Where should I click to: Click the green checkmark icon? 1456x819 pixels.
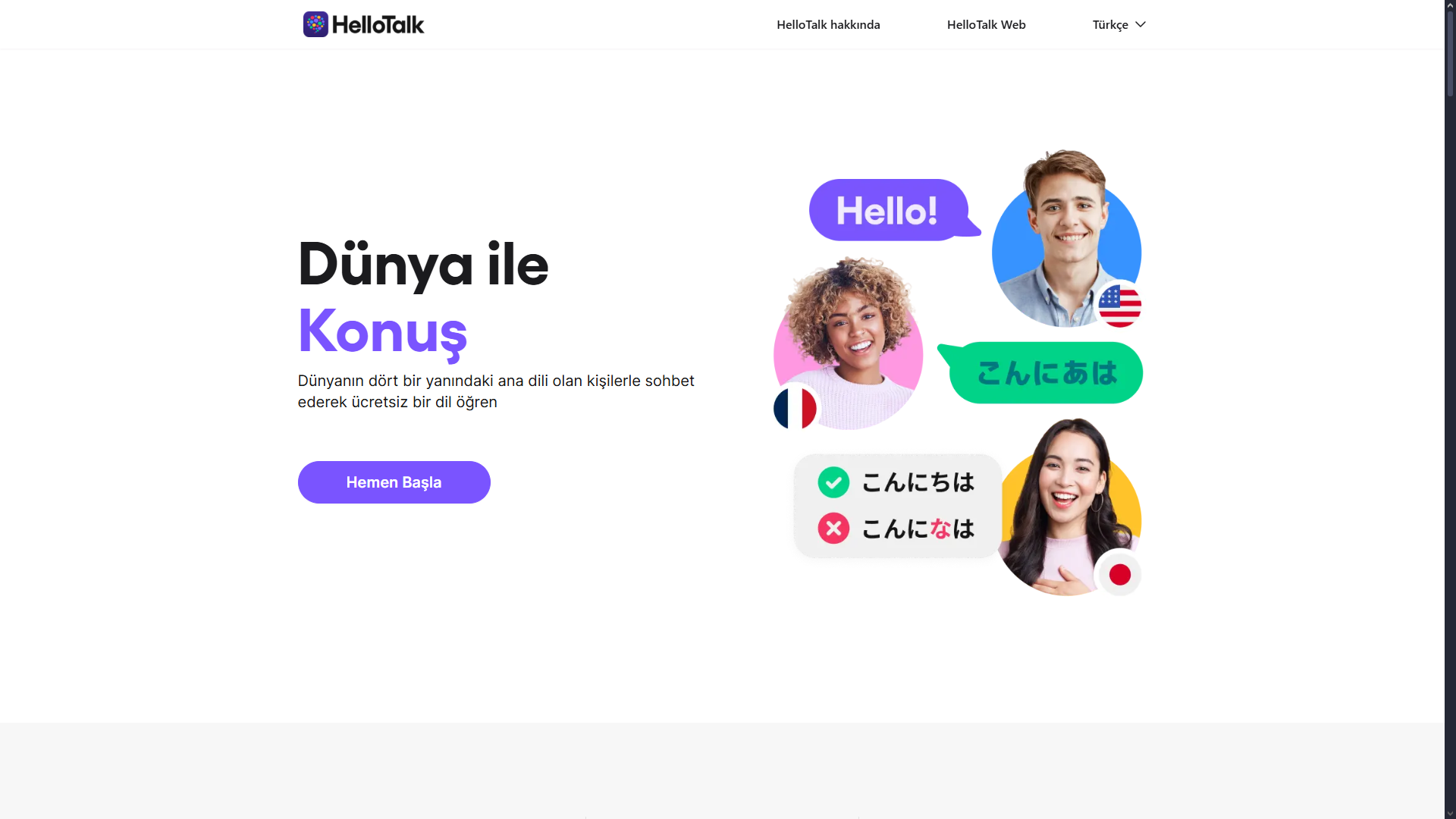tap(833, 482)
